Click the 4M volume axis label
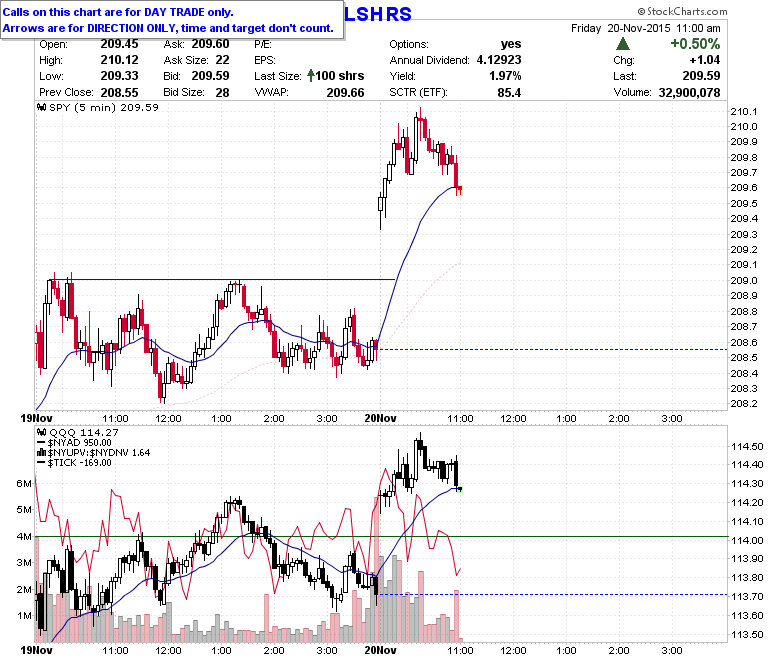780x659 pixels. point(24,536)
